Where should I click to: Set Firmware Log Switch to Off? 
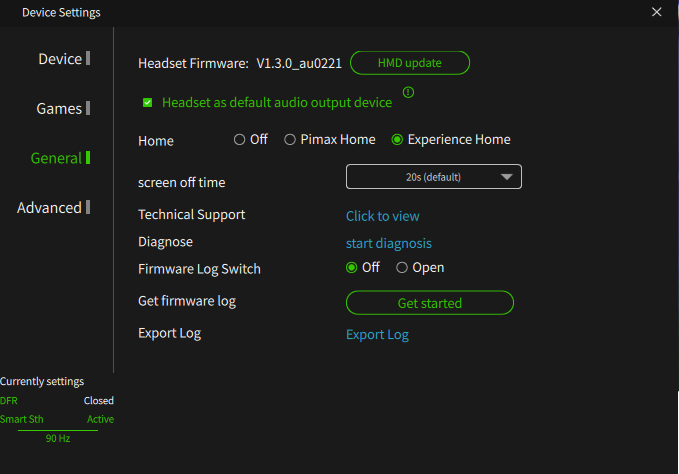pyautogui.click(x=352, y=268)
